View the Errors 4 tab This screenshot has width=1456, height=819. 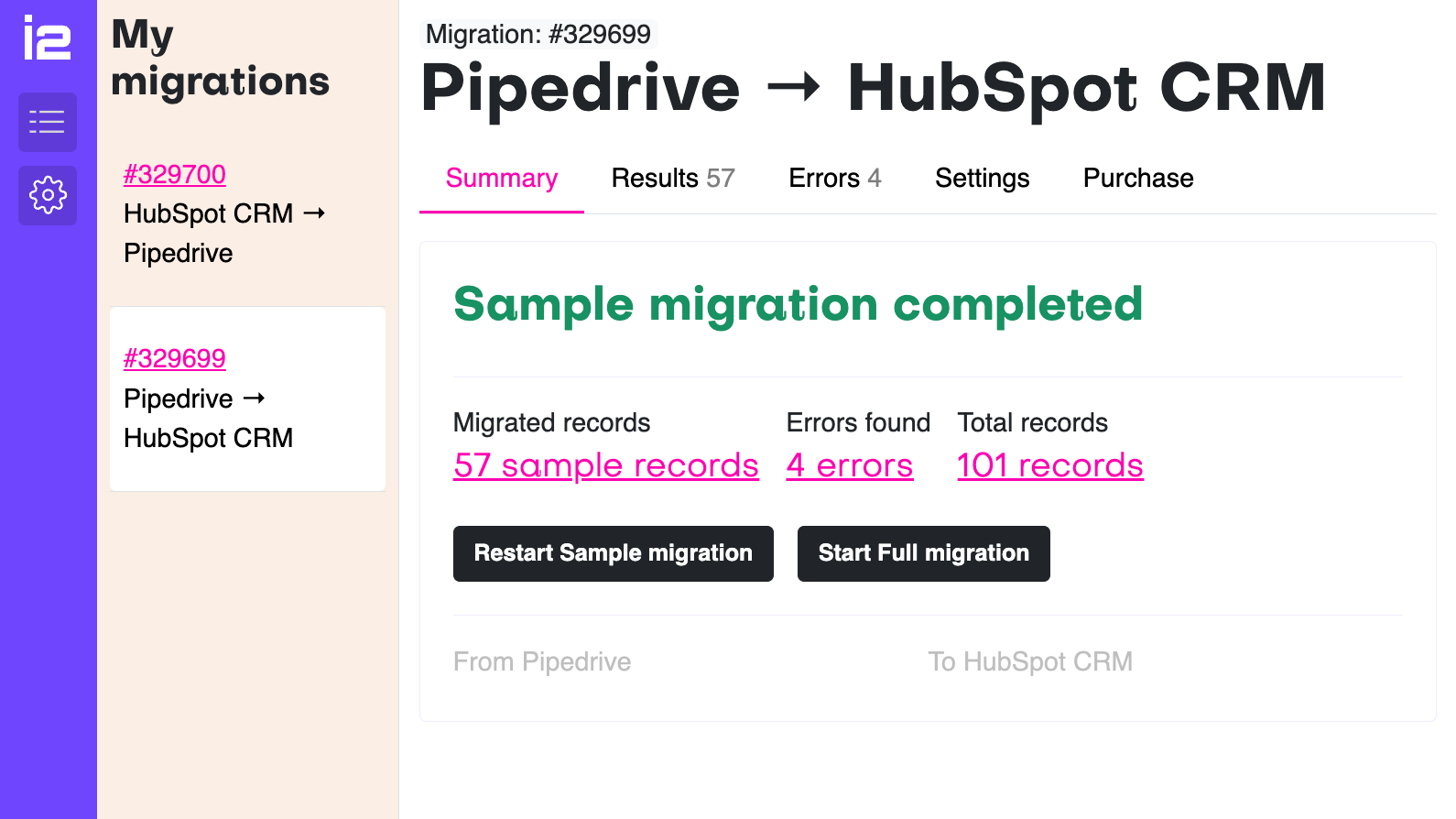click(834, 179)
